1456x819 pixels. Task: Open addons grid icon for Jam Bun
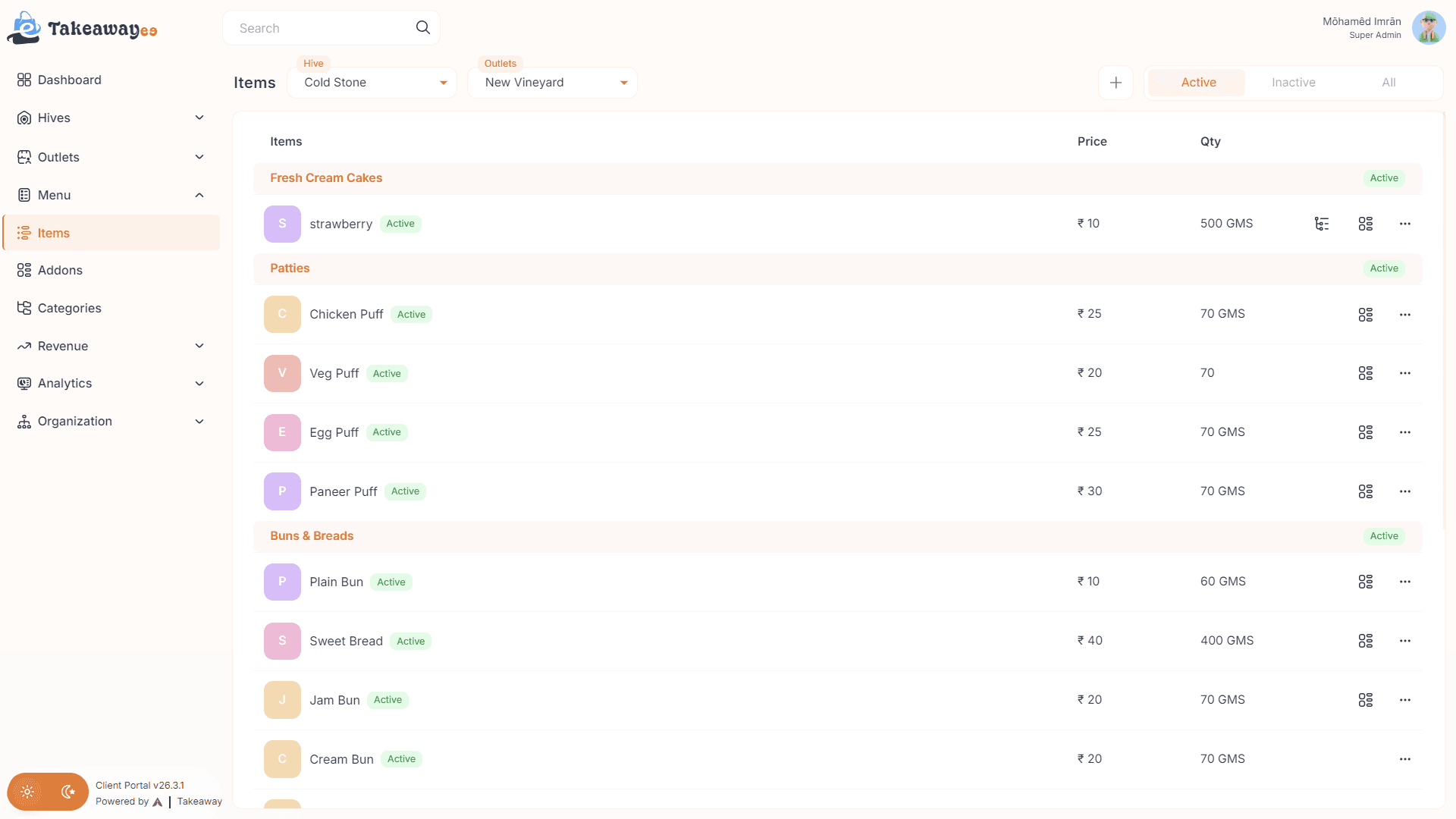coord(1366,700)
